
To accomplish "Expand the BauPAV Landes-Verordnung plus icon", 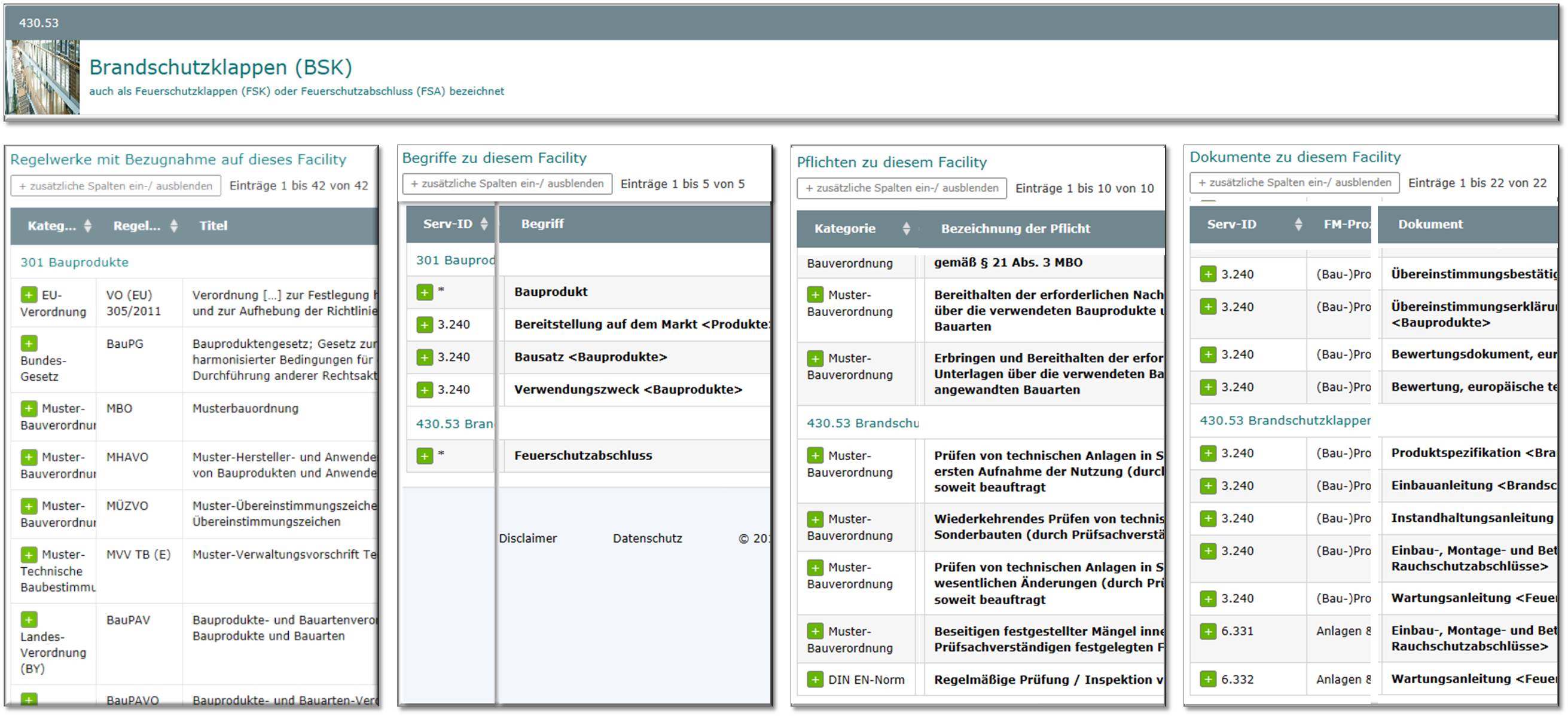I will 29,619.
